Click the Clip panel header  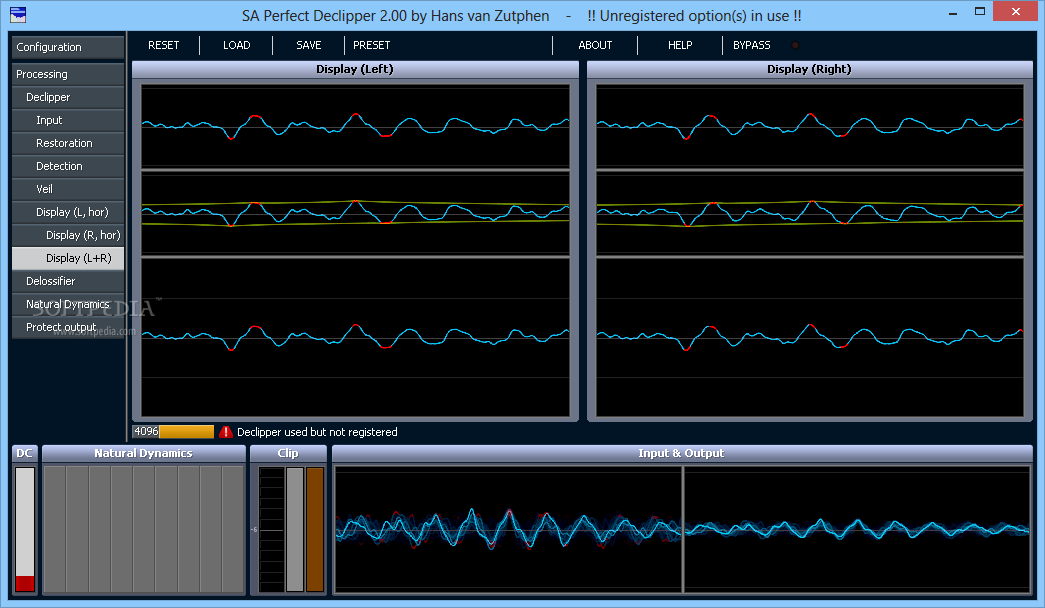click(288, 453)
